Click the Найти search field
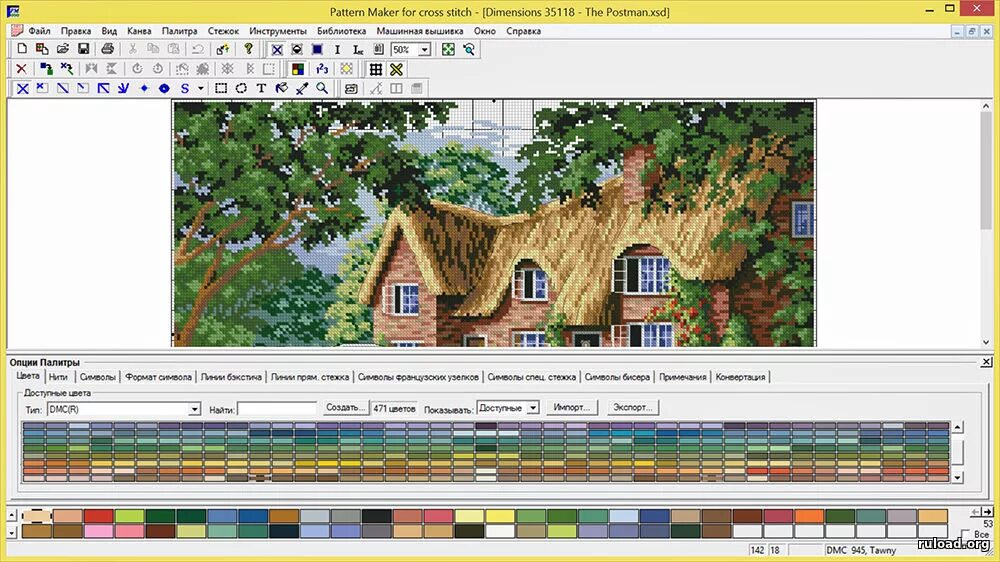 coord(277,409)
